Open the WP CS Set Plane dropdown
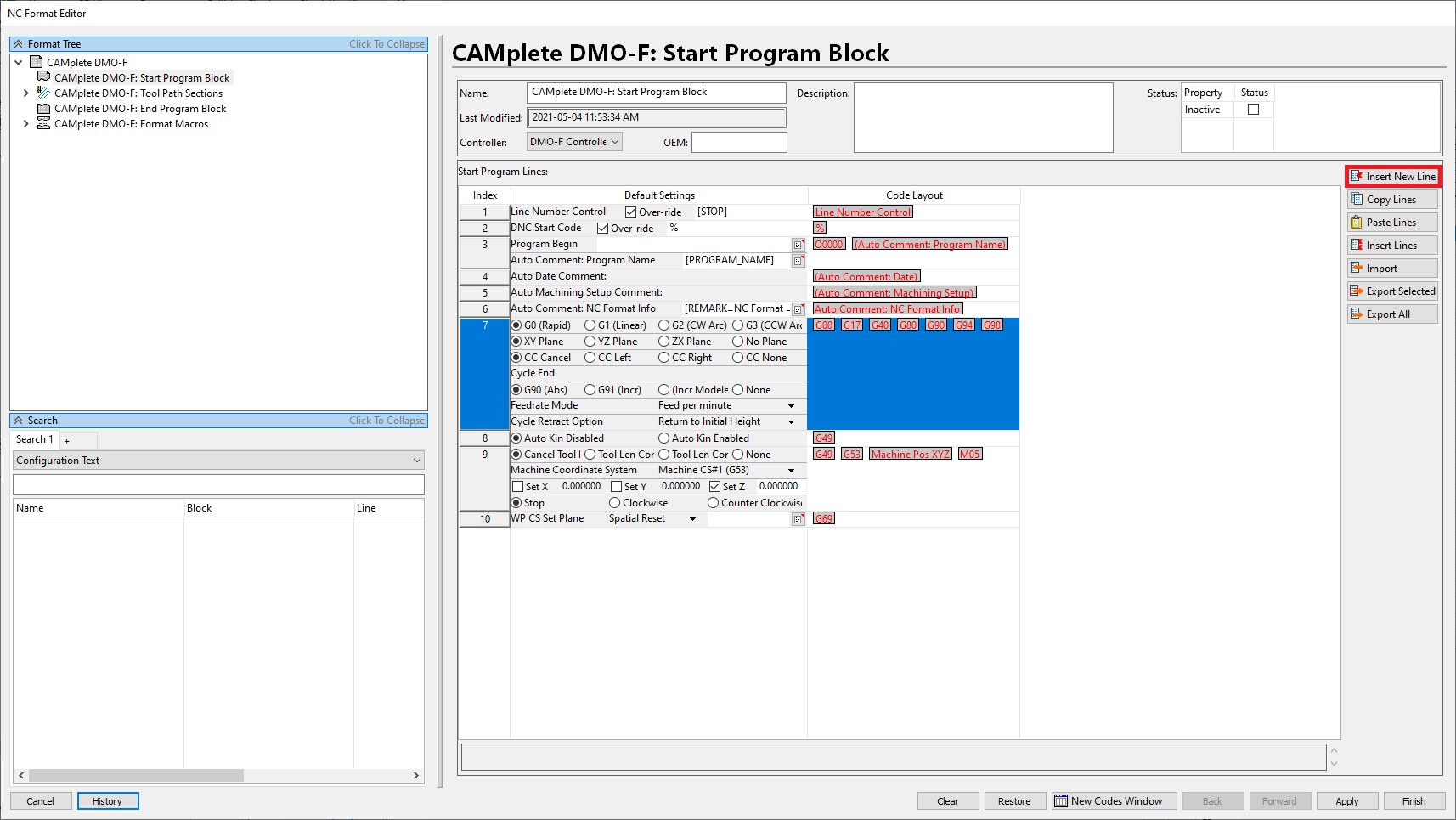1456x820 pixels. point(692,519)
